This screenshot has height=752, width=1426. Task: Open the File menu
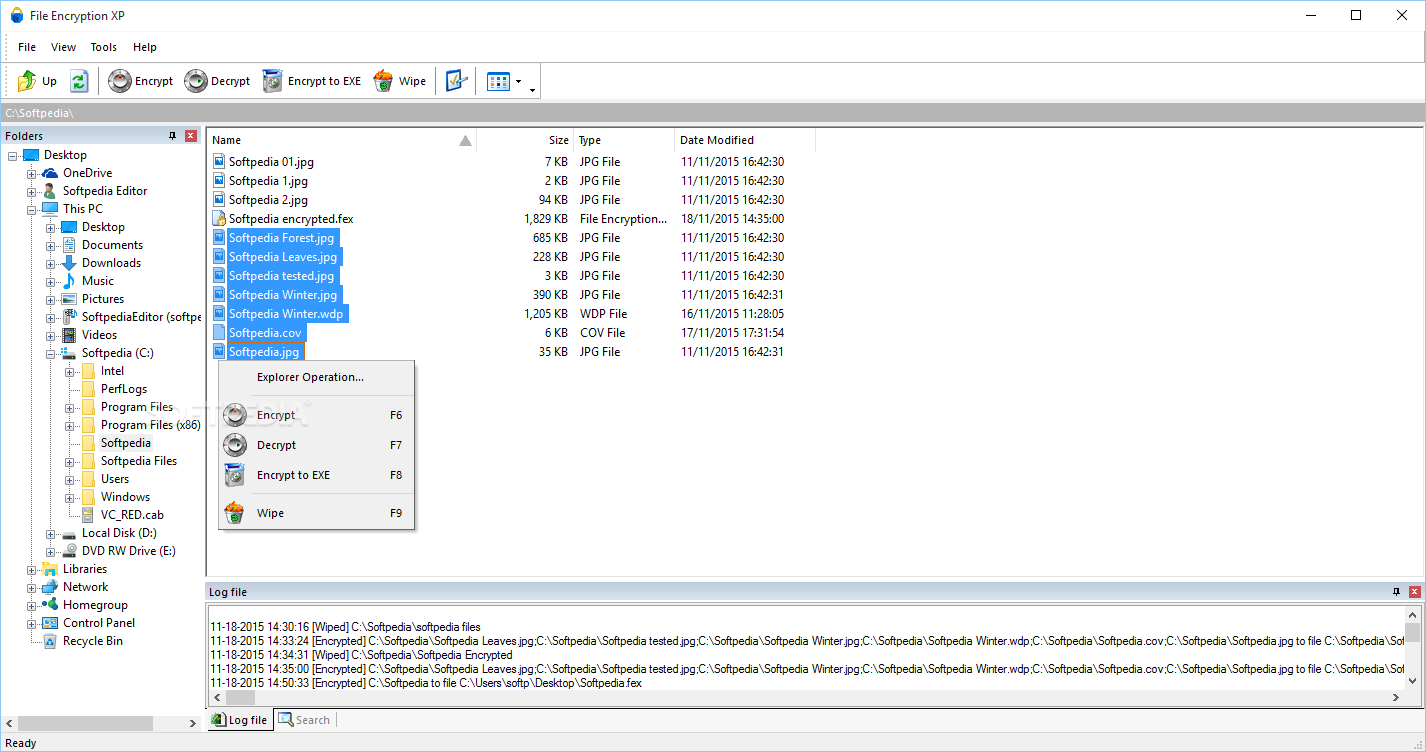point(27,47)
